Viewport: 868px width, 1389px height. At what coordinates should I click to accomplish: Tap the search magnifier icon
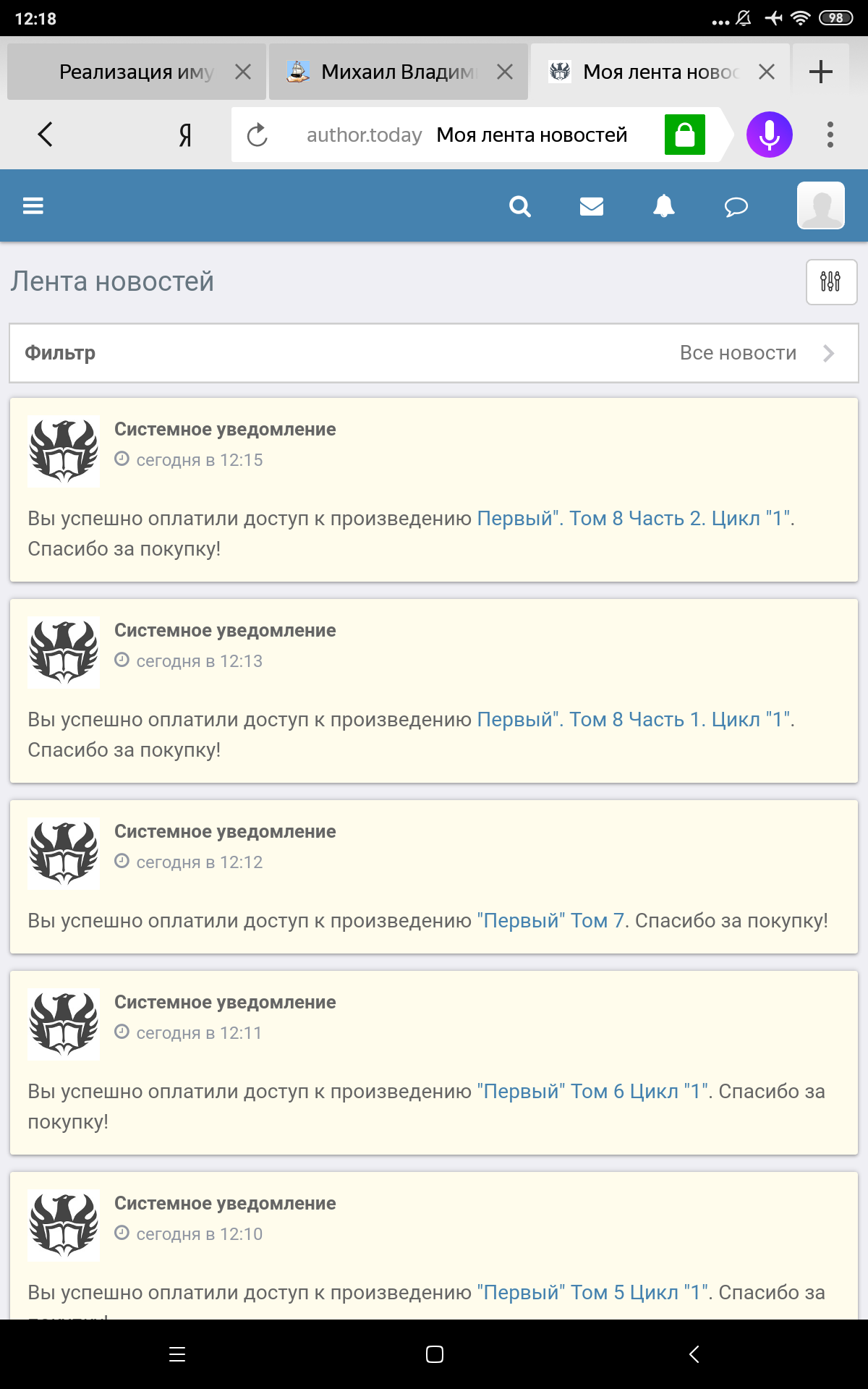[x=519, y=207]
